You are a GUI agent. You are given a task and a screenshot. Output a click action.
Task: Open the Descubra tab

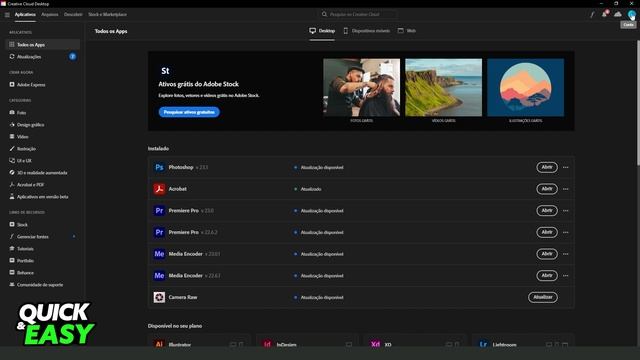[73, 14]
